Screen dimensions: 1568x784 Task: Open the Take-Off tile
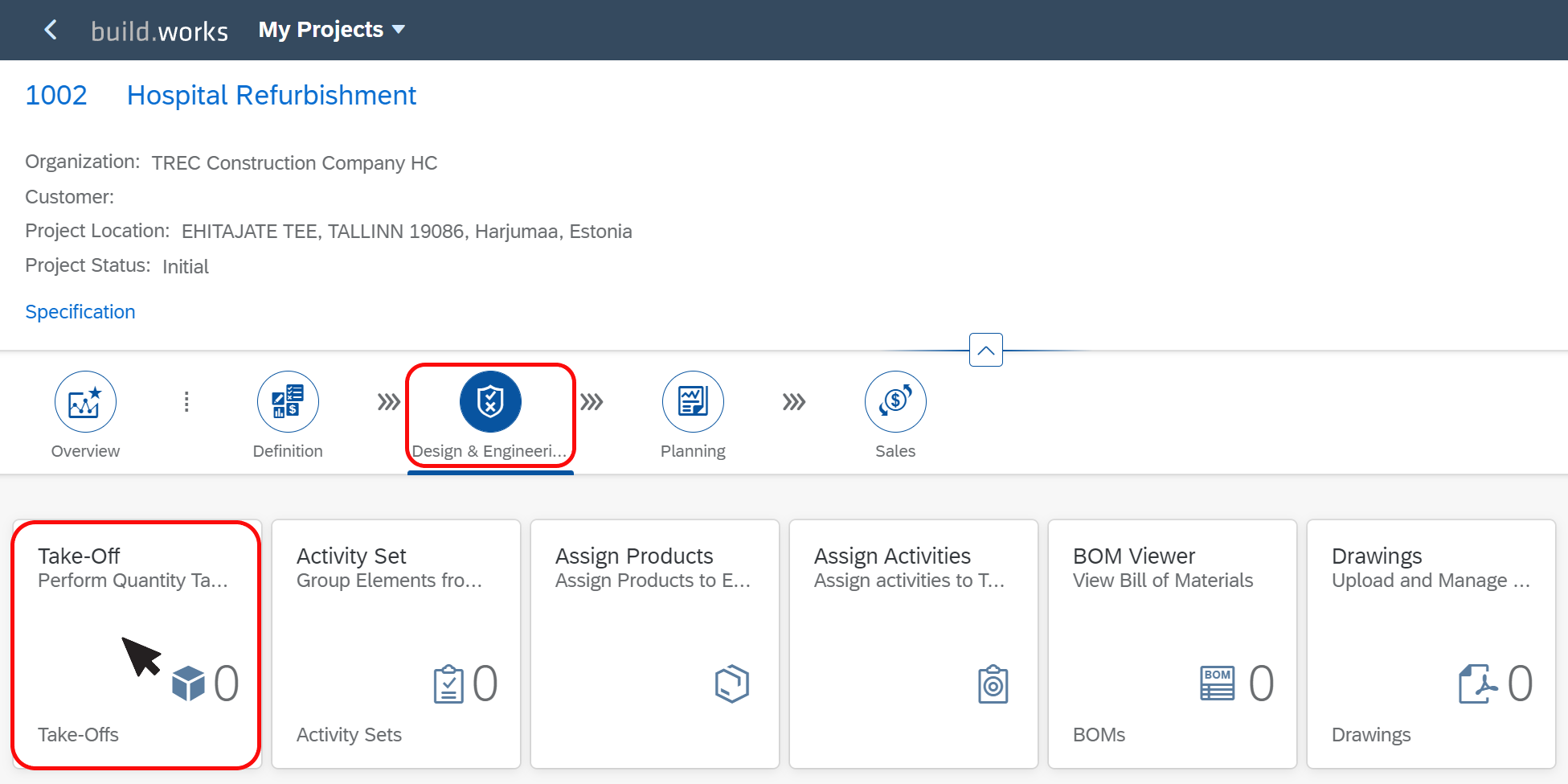(137, 644)
